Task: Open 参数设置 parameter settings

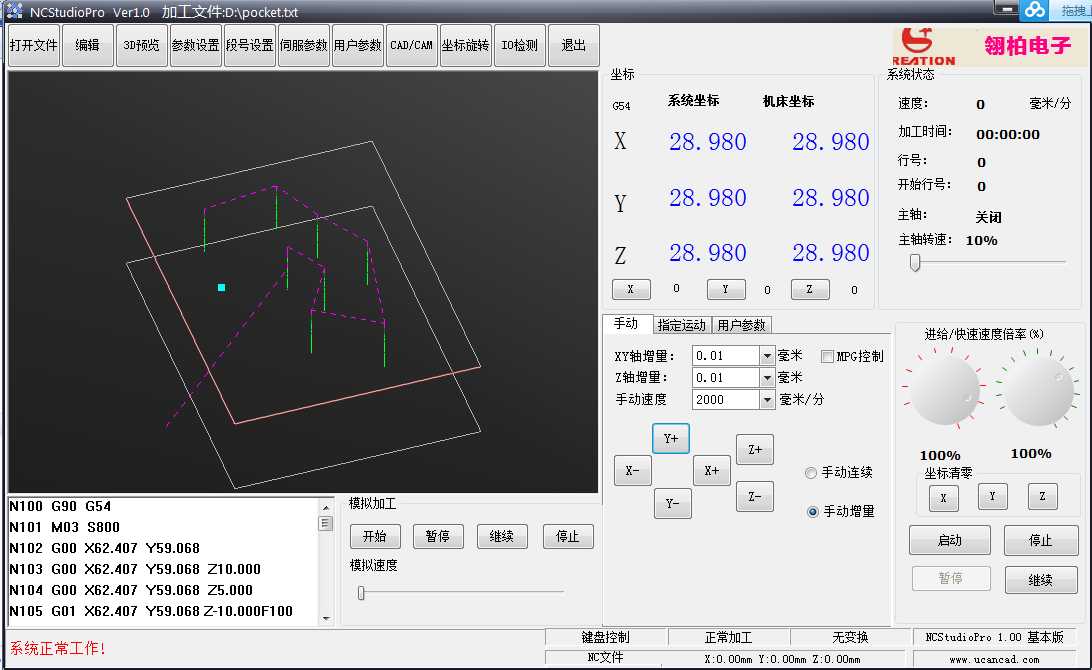Action: click(x=196, y=45)
